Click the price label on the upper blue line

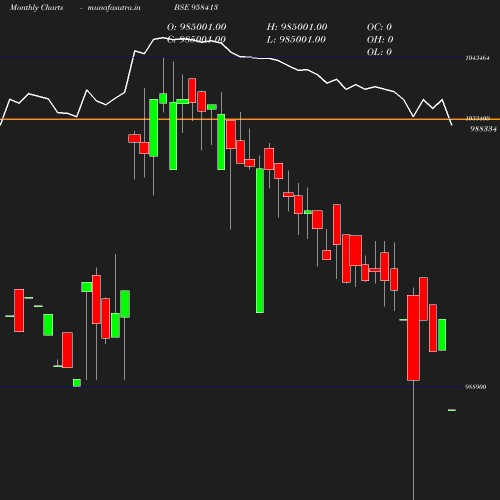pos(478,58)
